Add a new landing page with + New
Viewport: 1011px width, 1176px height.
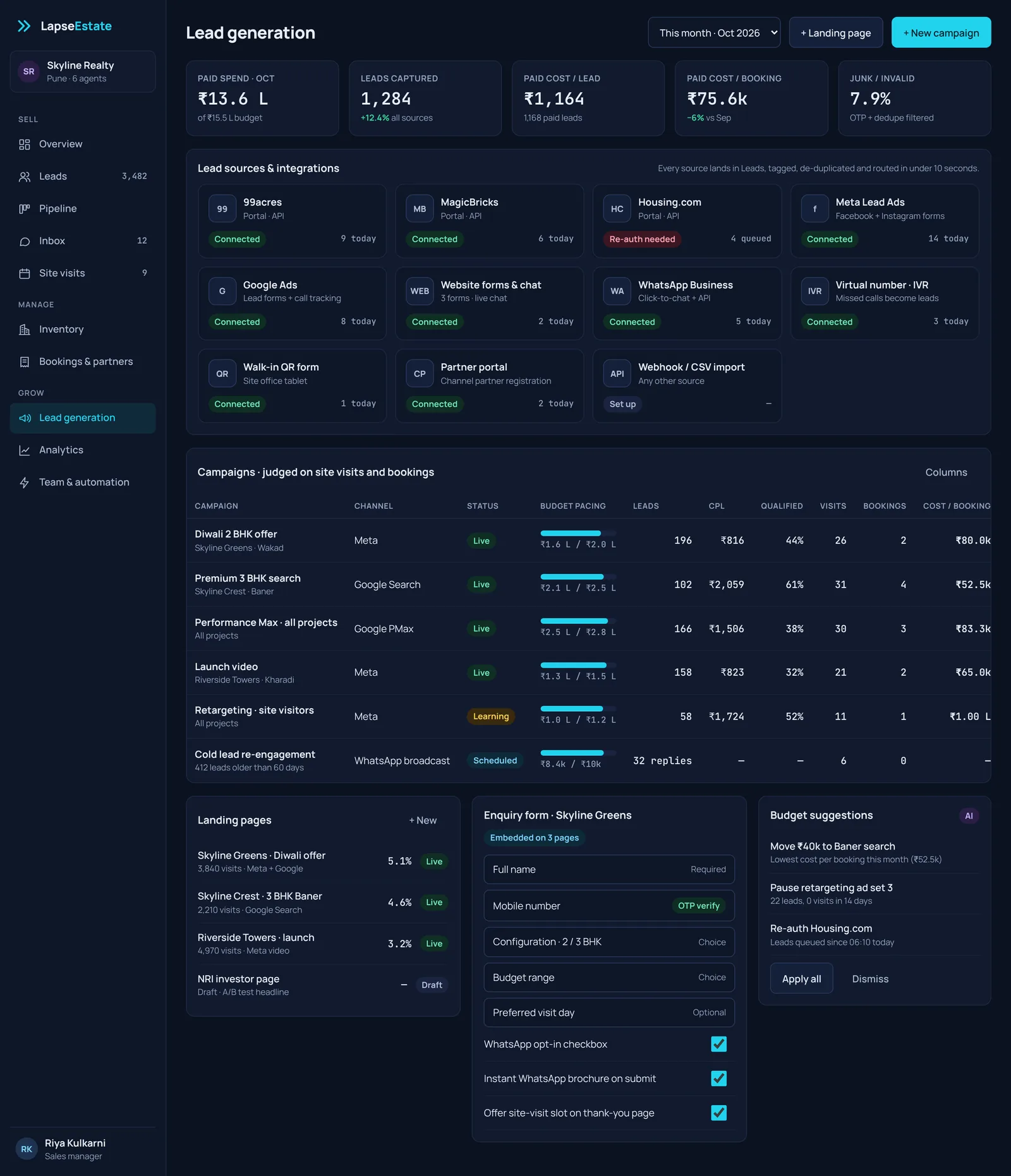[423, 820]
